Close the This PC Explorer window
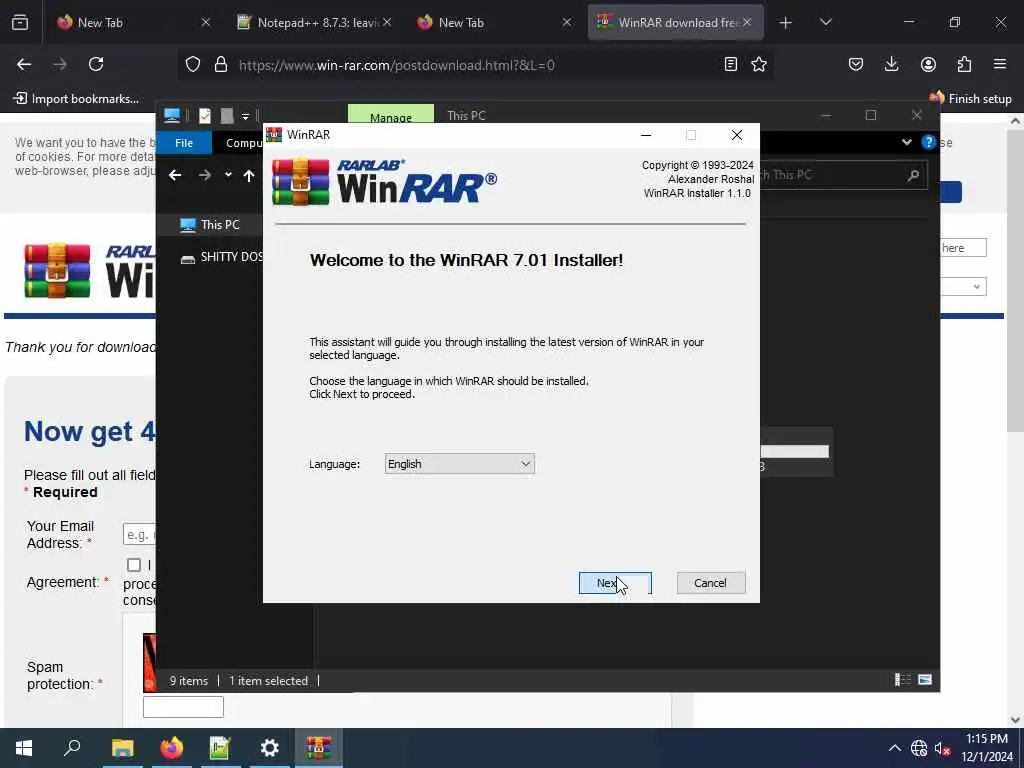The height and width of the screenshot is (768, 1024). point(917,115)
